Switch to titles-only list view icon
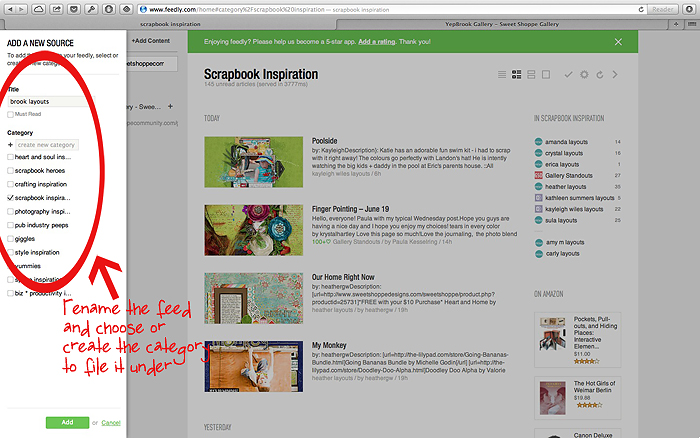Viewport: 700px width, 438px height. point(502,75)
